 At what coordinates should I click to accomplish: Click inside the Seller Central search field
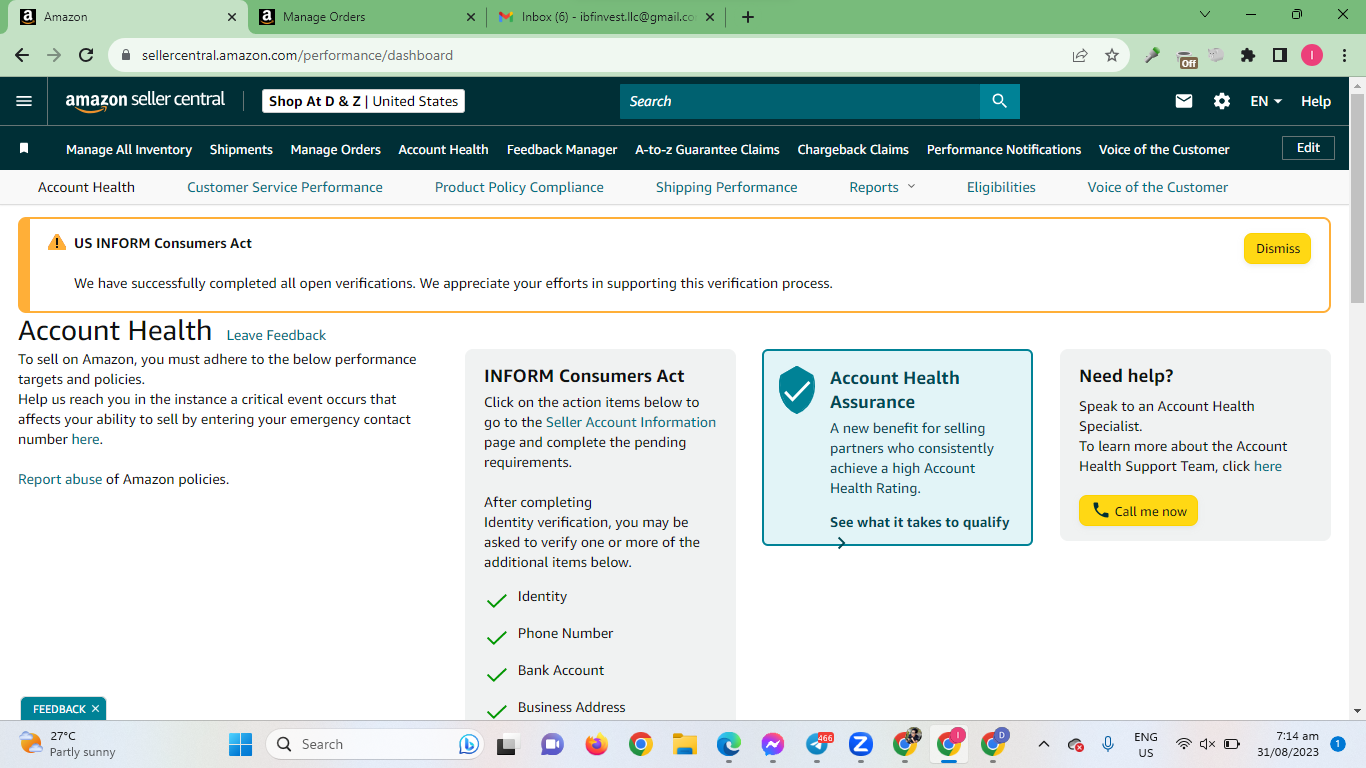pos(800,101)
